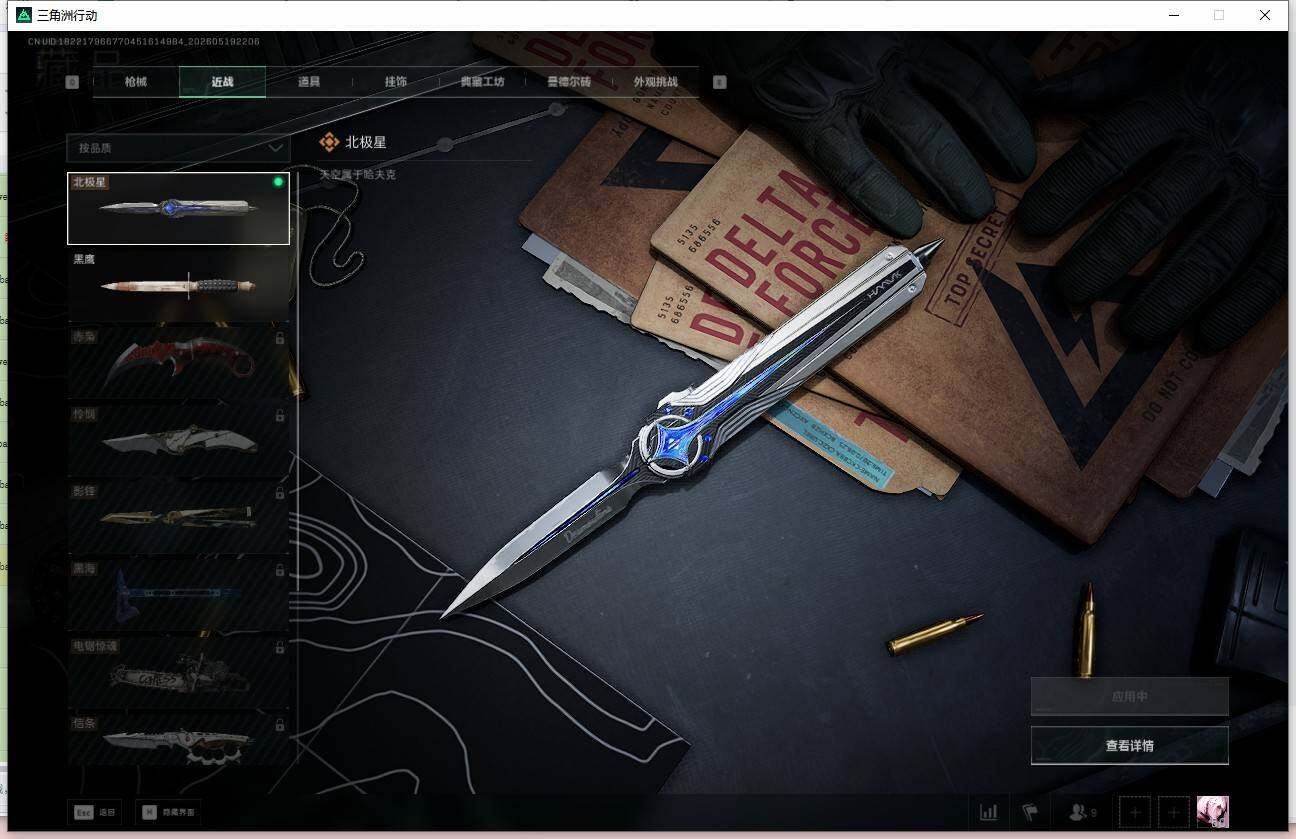The width and height of the screenshot is (1296, 839).
Task: Open the 挂饰 charms tab
Action: click(396, 82)
